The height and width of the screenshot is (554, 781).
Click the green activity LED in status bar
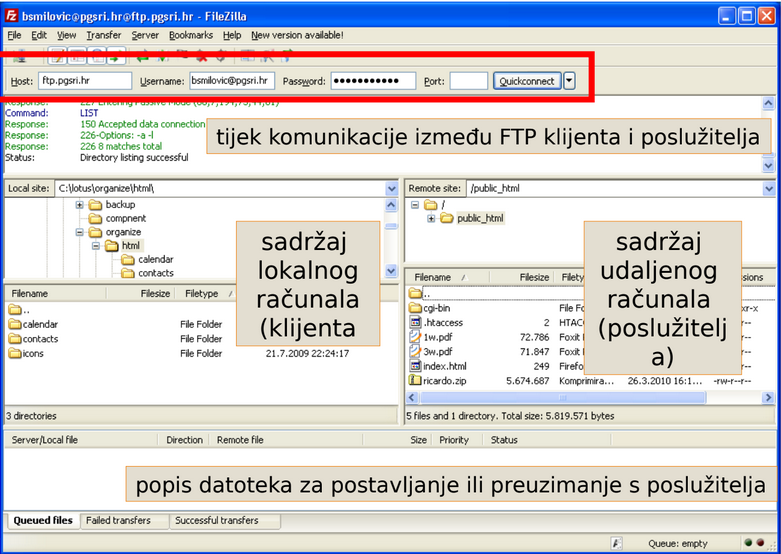[x=748, y=543]
